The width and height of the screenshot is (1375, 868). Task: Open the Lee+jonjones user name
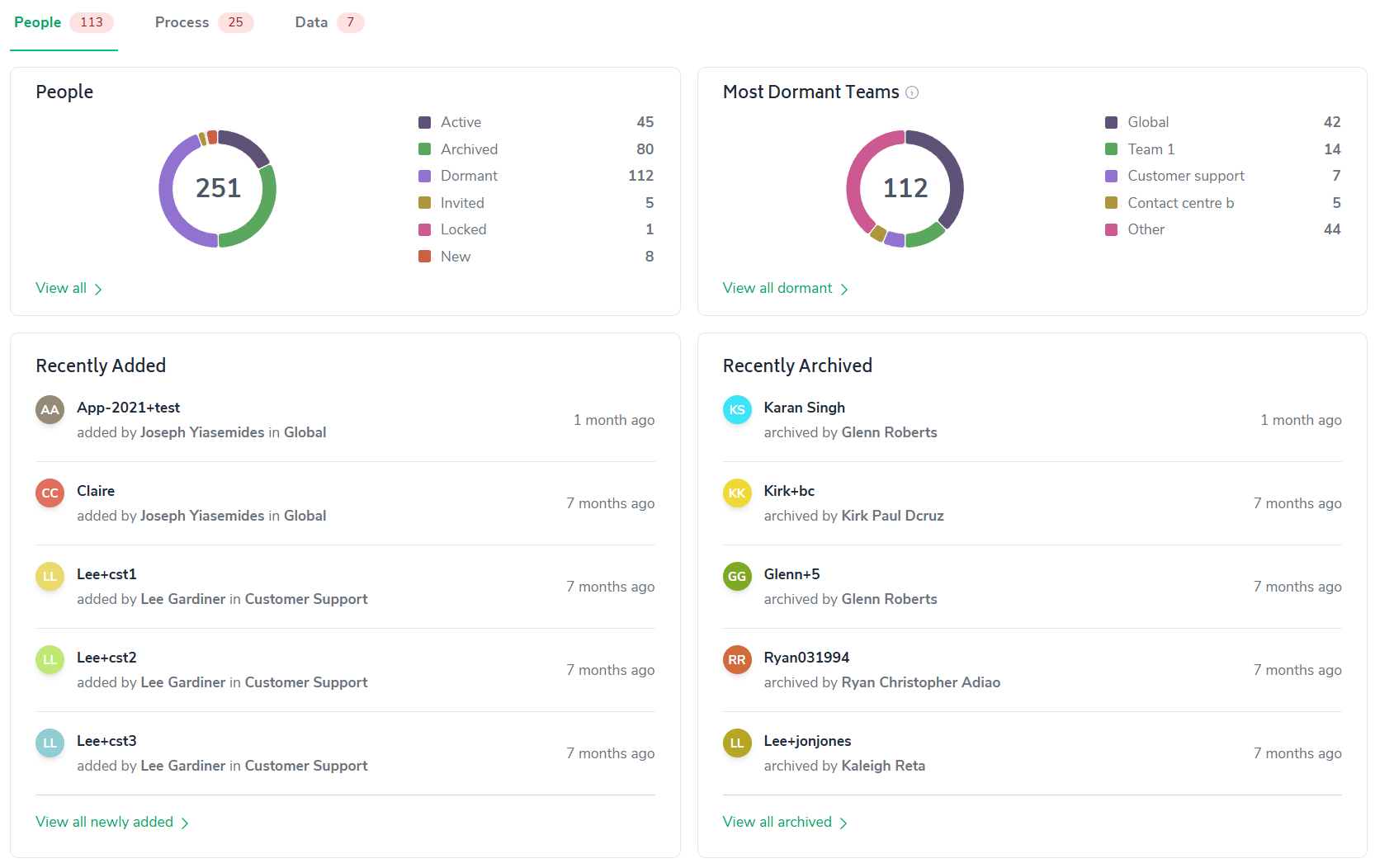click(807, 741)
